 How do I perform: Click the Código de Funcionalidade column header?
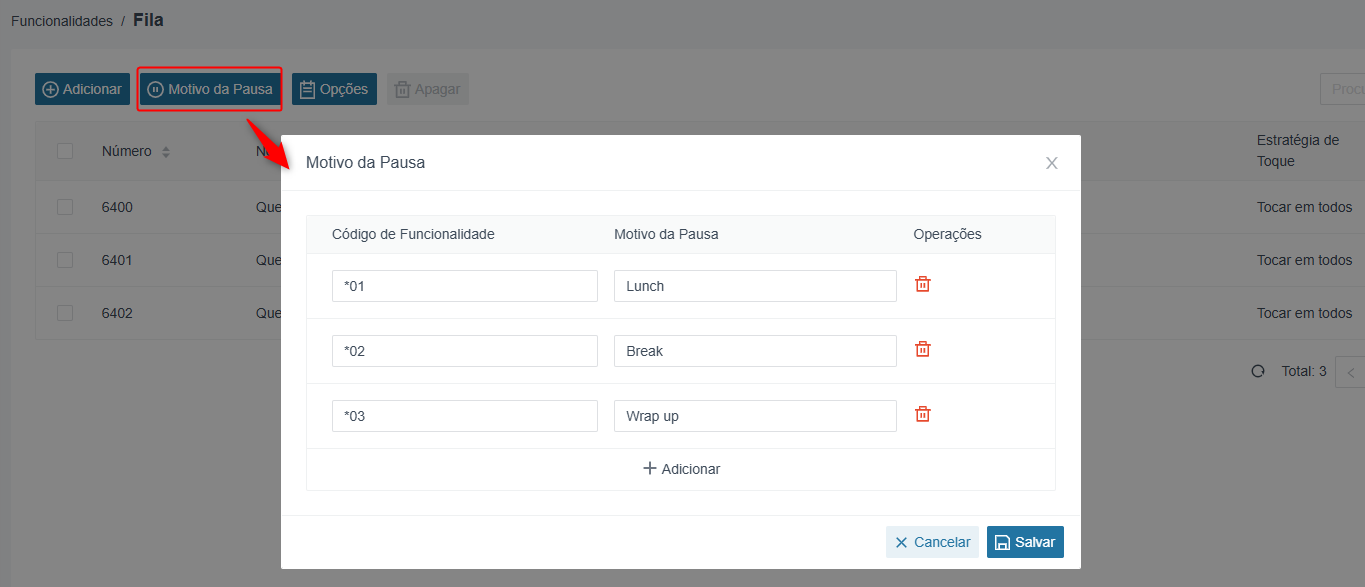pyautogui.click(x=413, y=234)
